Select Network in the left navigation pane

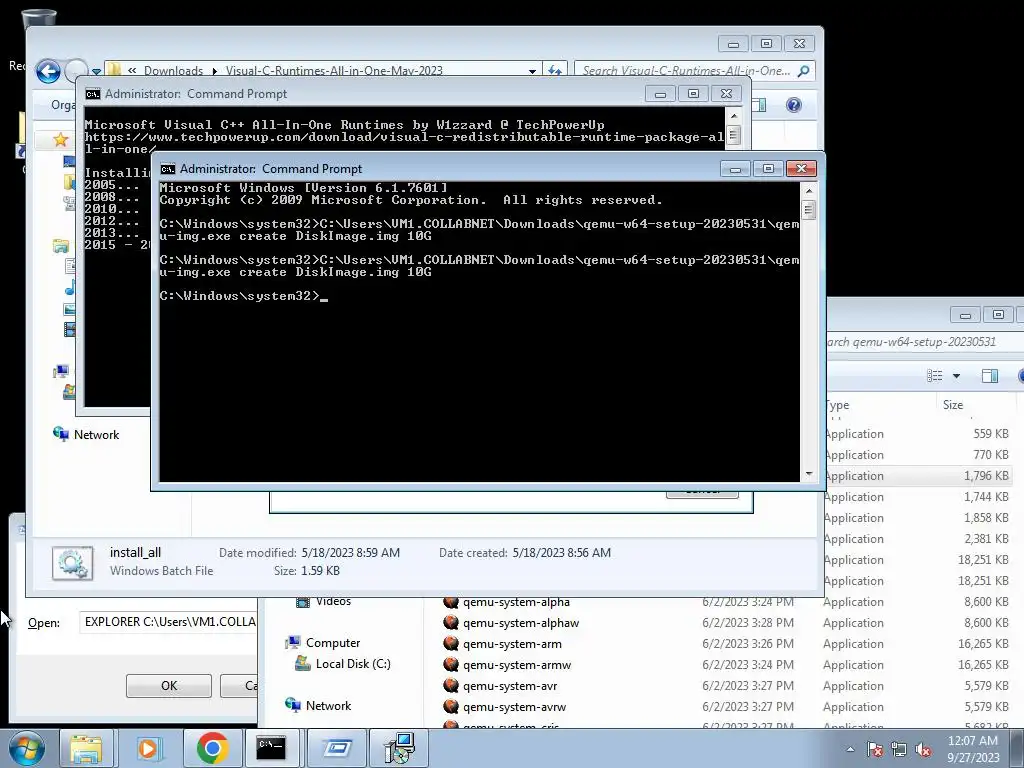(96, 435)
